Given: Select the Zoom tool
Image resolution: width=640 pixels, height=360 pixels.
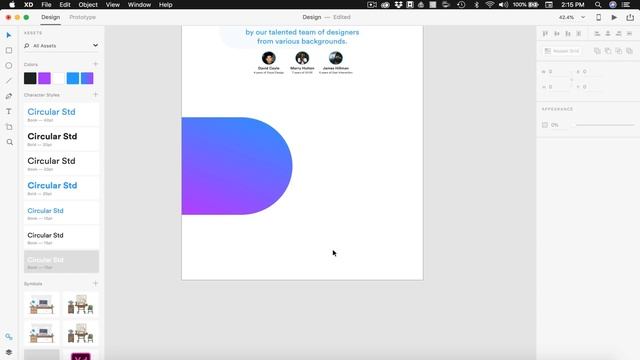Looking at the screenshot, I should coord(9,142).
